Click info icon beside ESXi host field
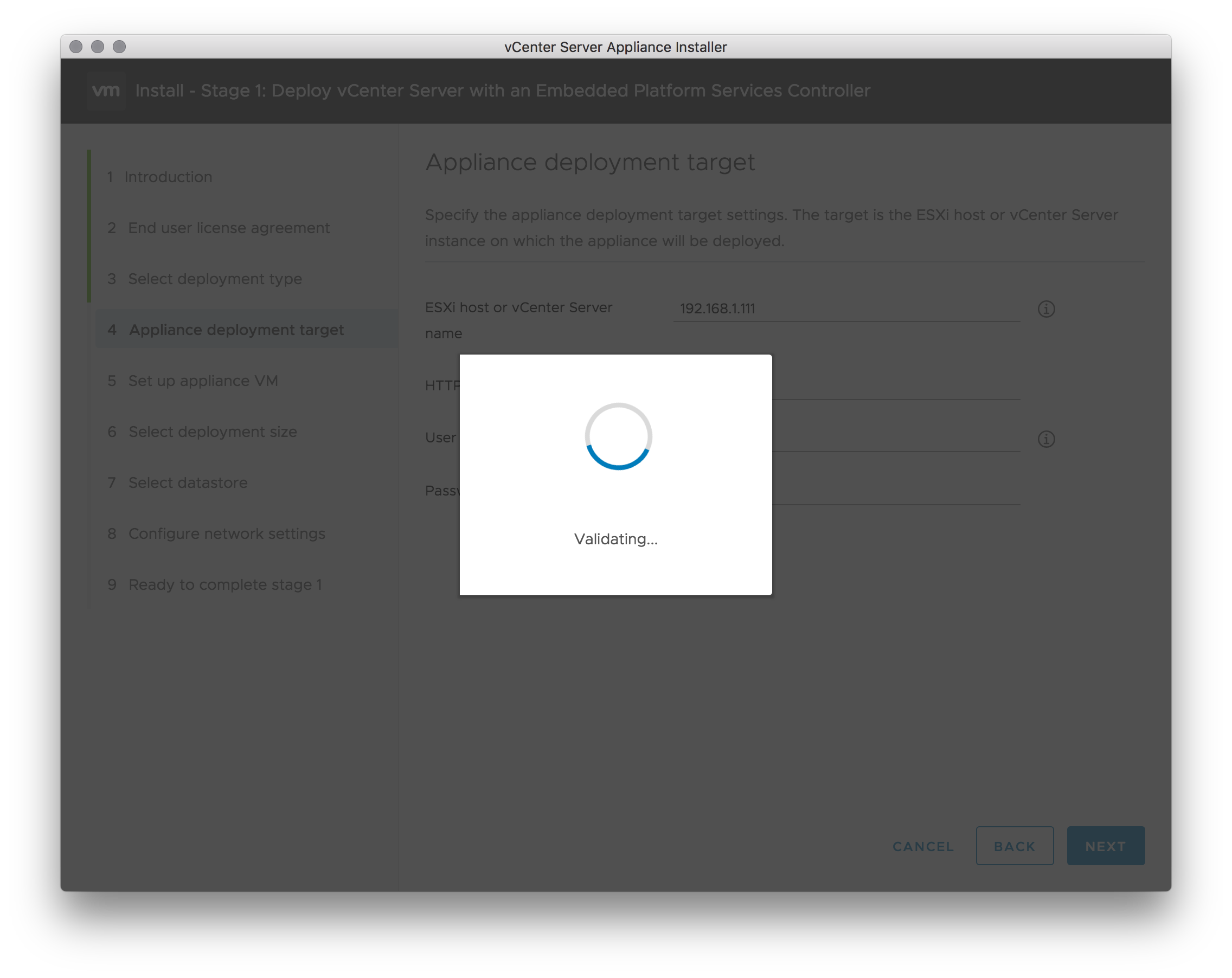This screenshot has width=1232, height=978. pyautogui.click(x=1045, y=309)
